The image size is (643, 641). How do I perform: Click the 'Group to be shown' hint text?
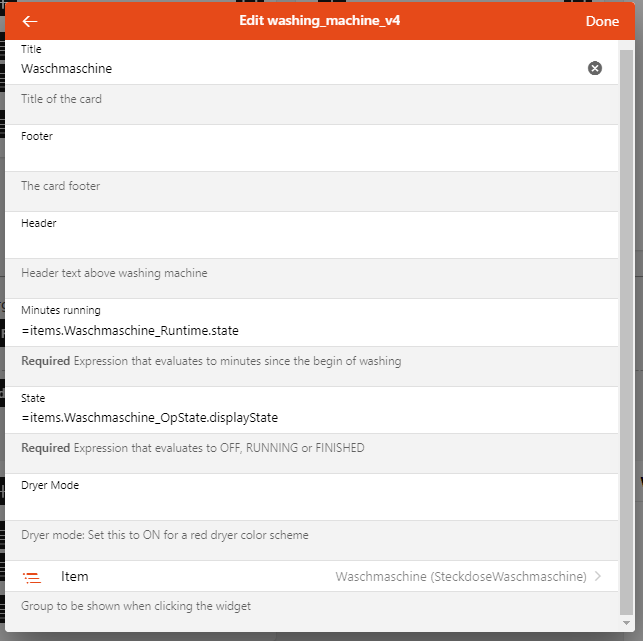coord(136,606)
